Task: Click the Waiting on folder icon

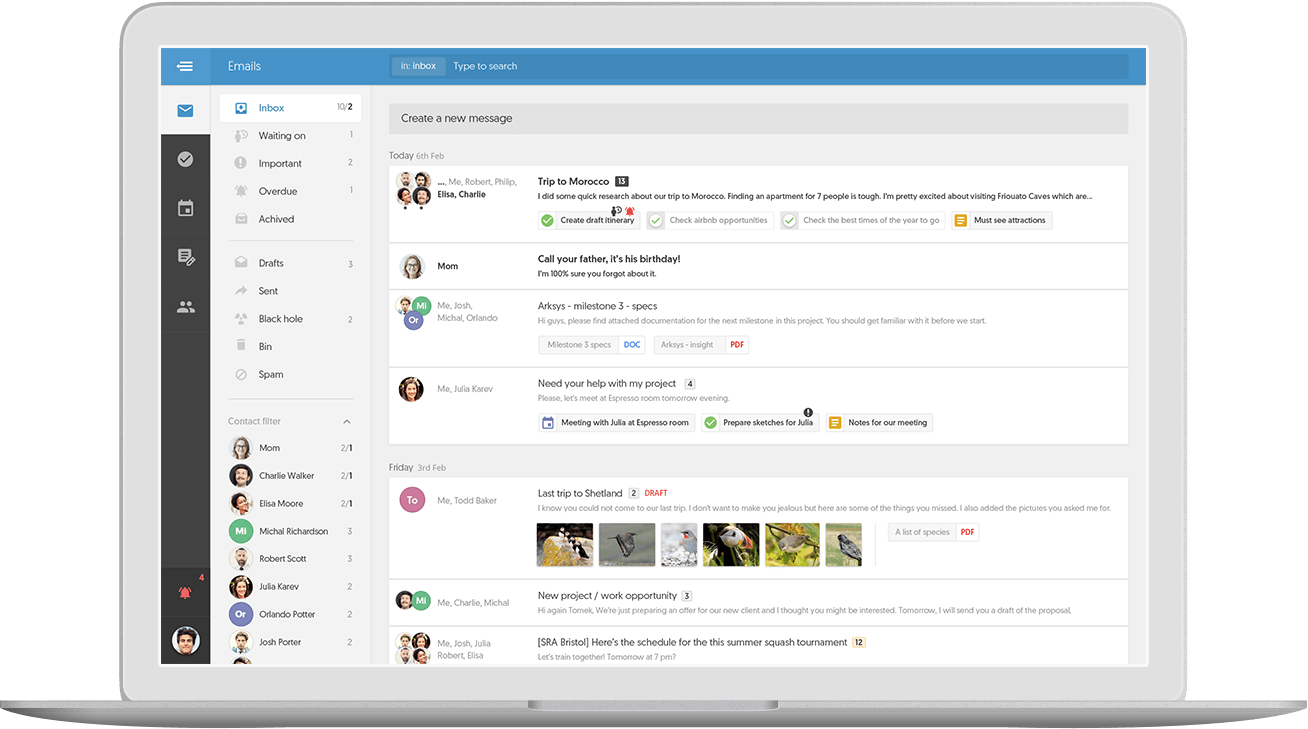Action: click(x=241, y=136)
